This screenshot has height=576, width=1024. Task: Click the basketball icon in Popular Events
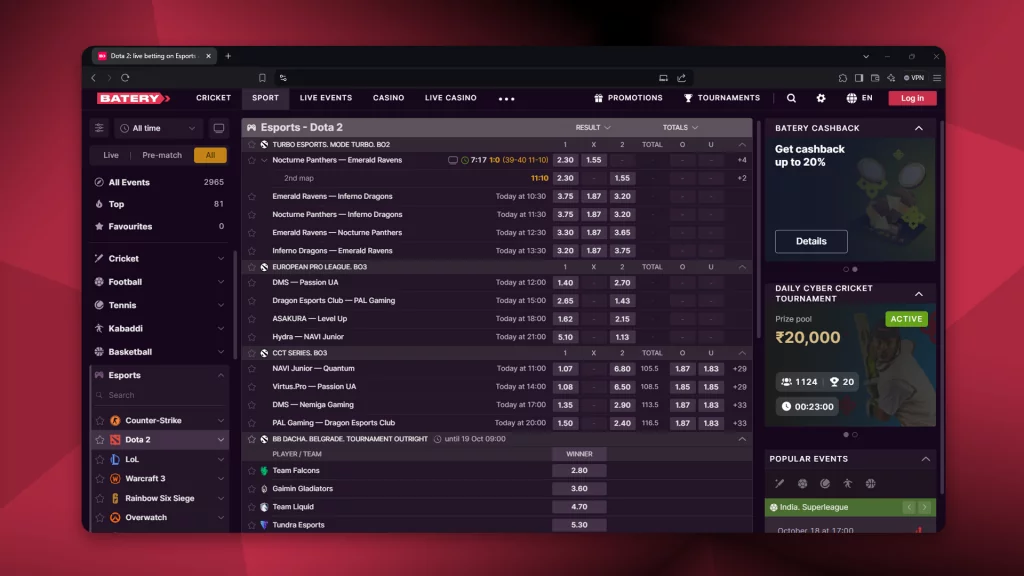pyautogui.click(x=871, y=483)
